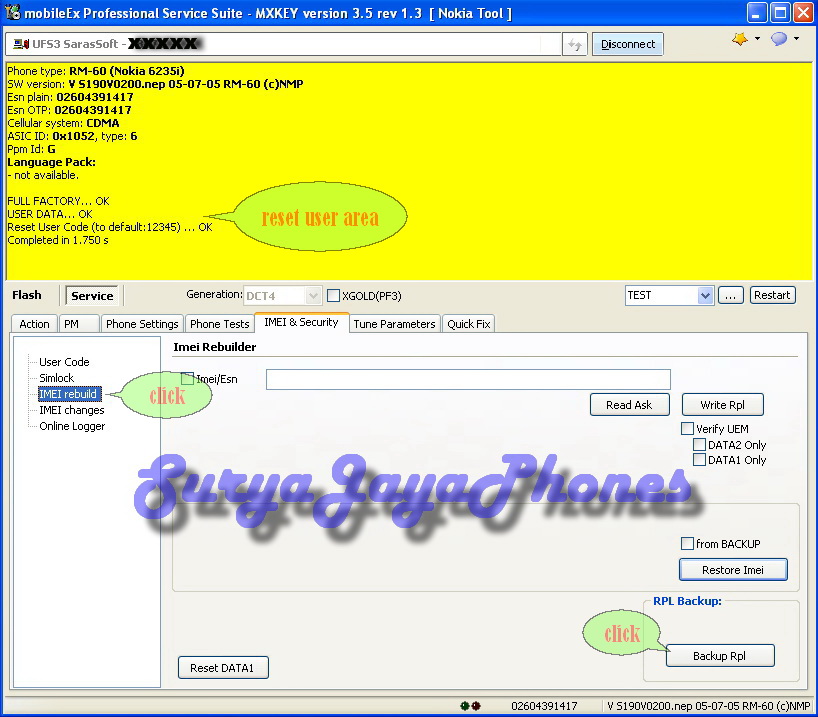Click the 'Esn OTP: 02604391417' log line
The image size is (818, 717).
69,110
